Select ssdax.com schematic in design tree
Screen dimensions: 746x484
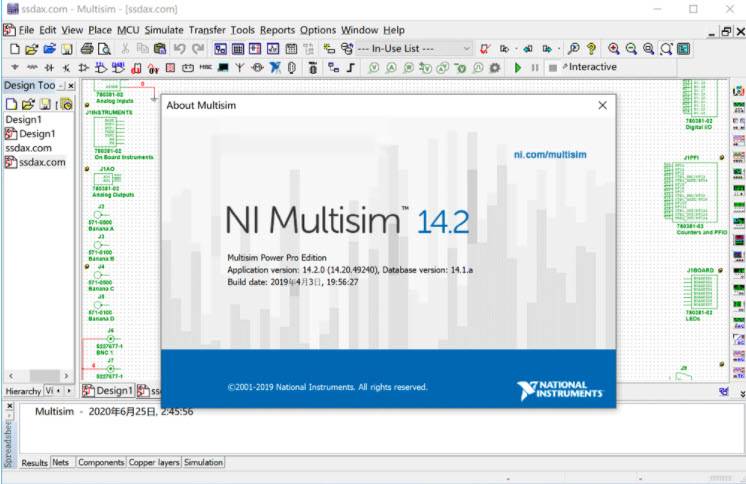click(x=42, y=162)
